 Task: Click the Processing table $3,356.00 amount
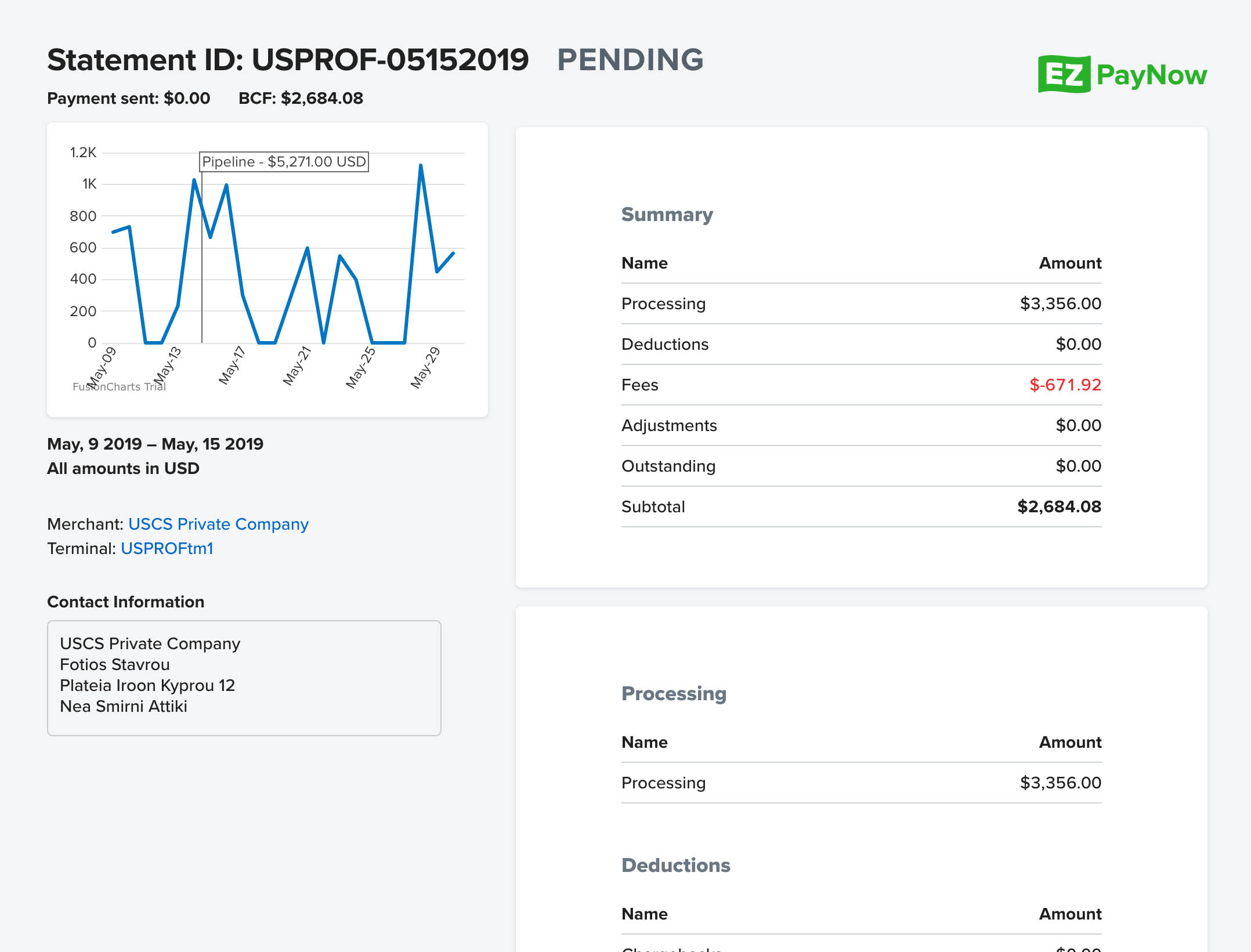(1061, 783)
